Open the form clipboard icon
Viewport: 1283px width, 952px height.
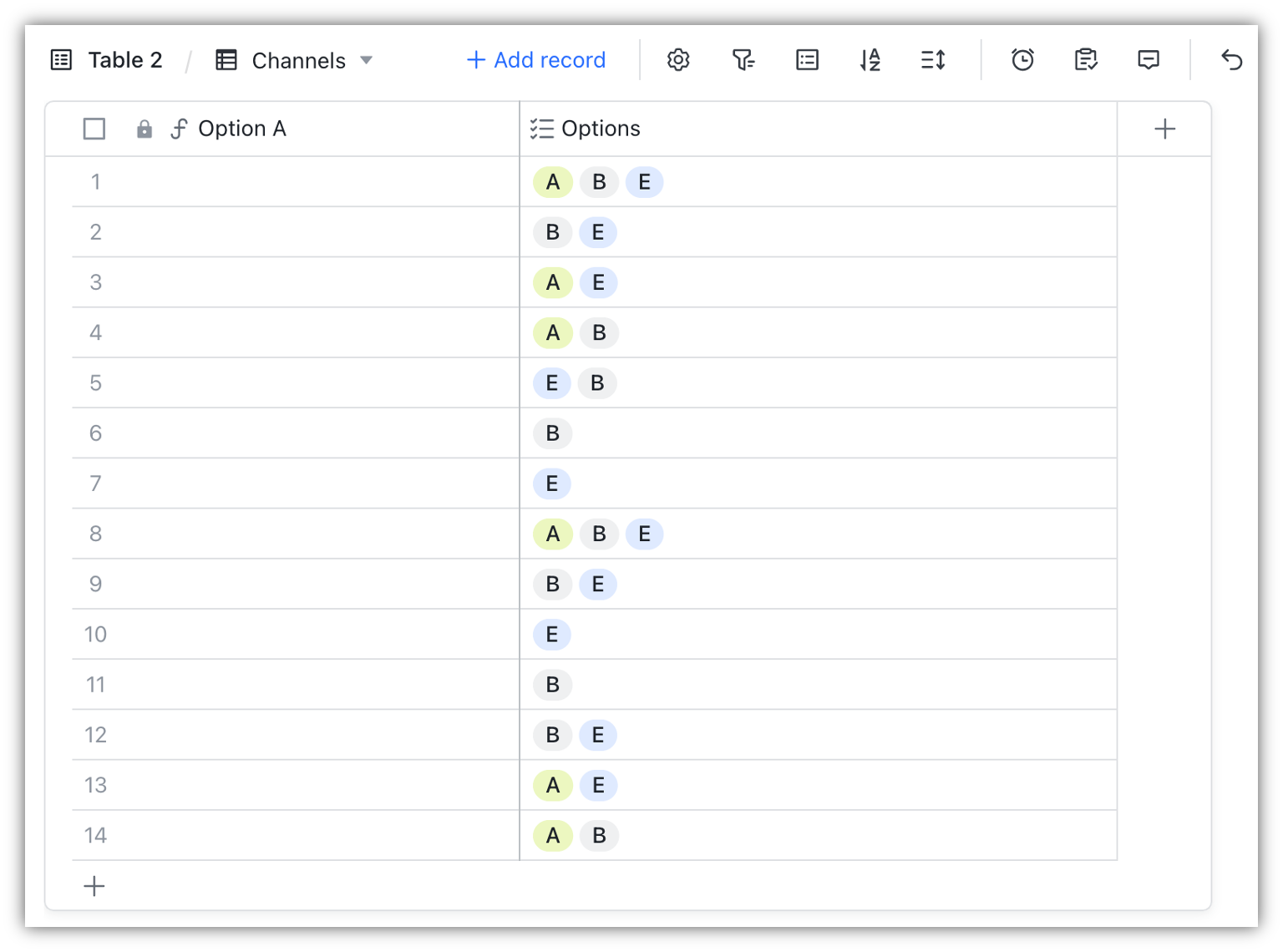(x=1086, y=60)
